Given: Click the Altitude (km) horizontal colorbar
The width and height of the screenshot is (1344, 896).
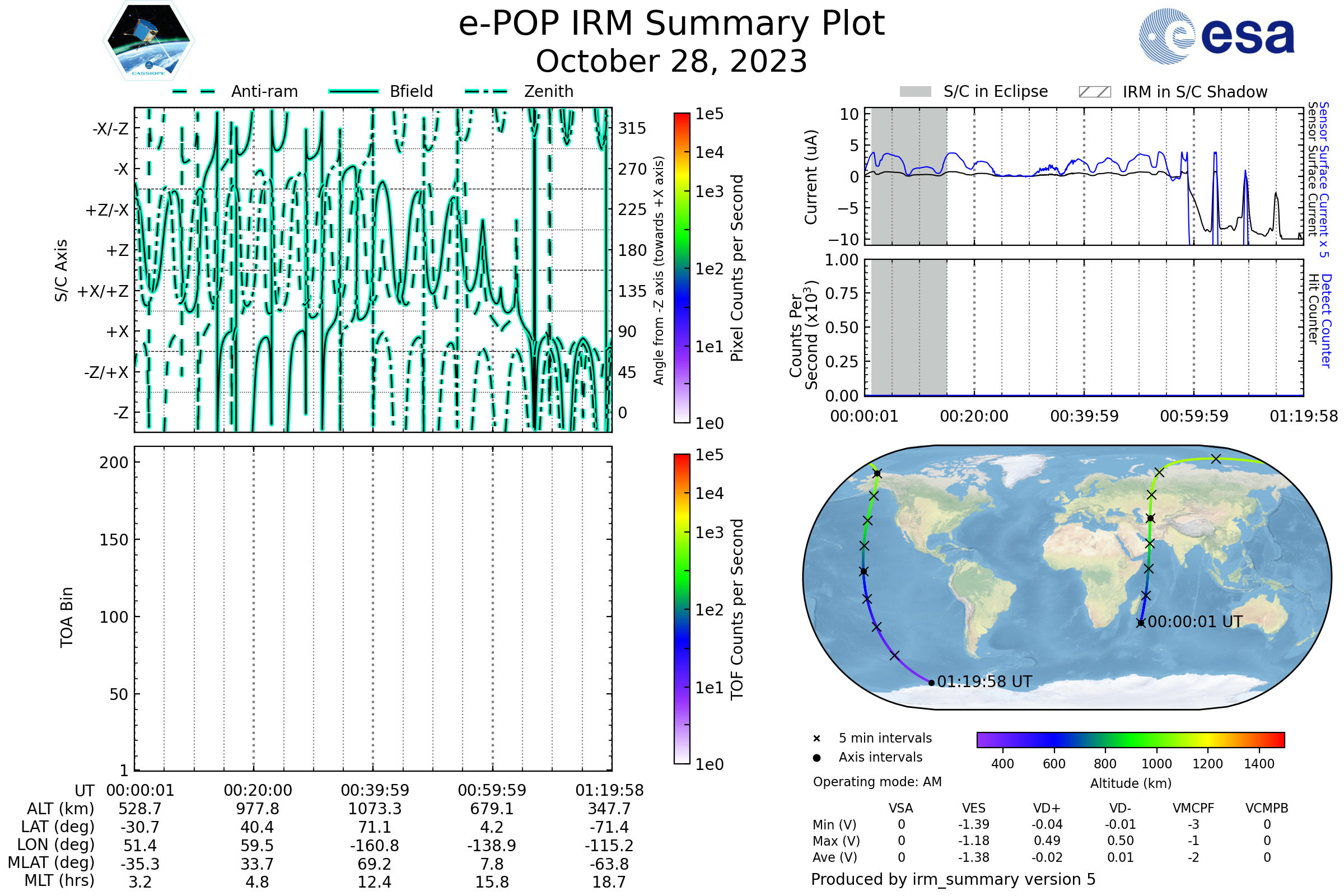Looking at the screenshot, I should click(1130, 739).
